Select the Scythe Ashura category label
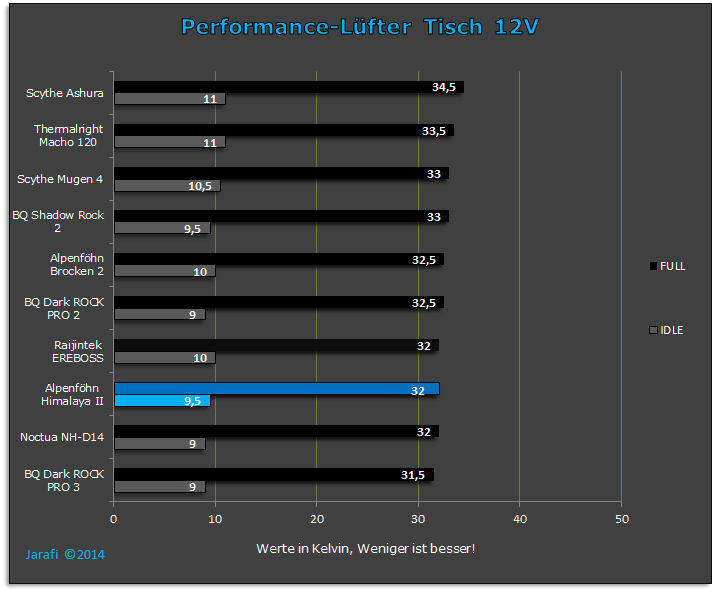The image size is (714, 592). (x=65, y=93)
